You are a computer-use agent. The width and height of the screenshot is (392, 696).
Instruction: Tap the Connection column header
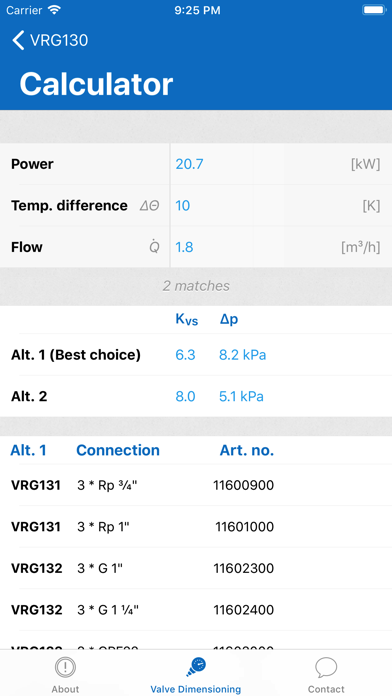point(118,450)
